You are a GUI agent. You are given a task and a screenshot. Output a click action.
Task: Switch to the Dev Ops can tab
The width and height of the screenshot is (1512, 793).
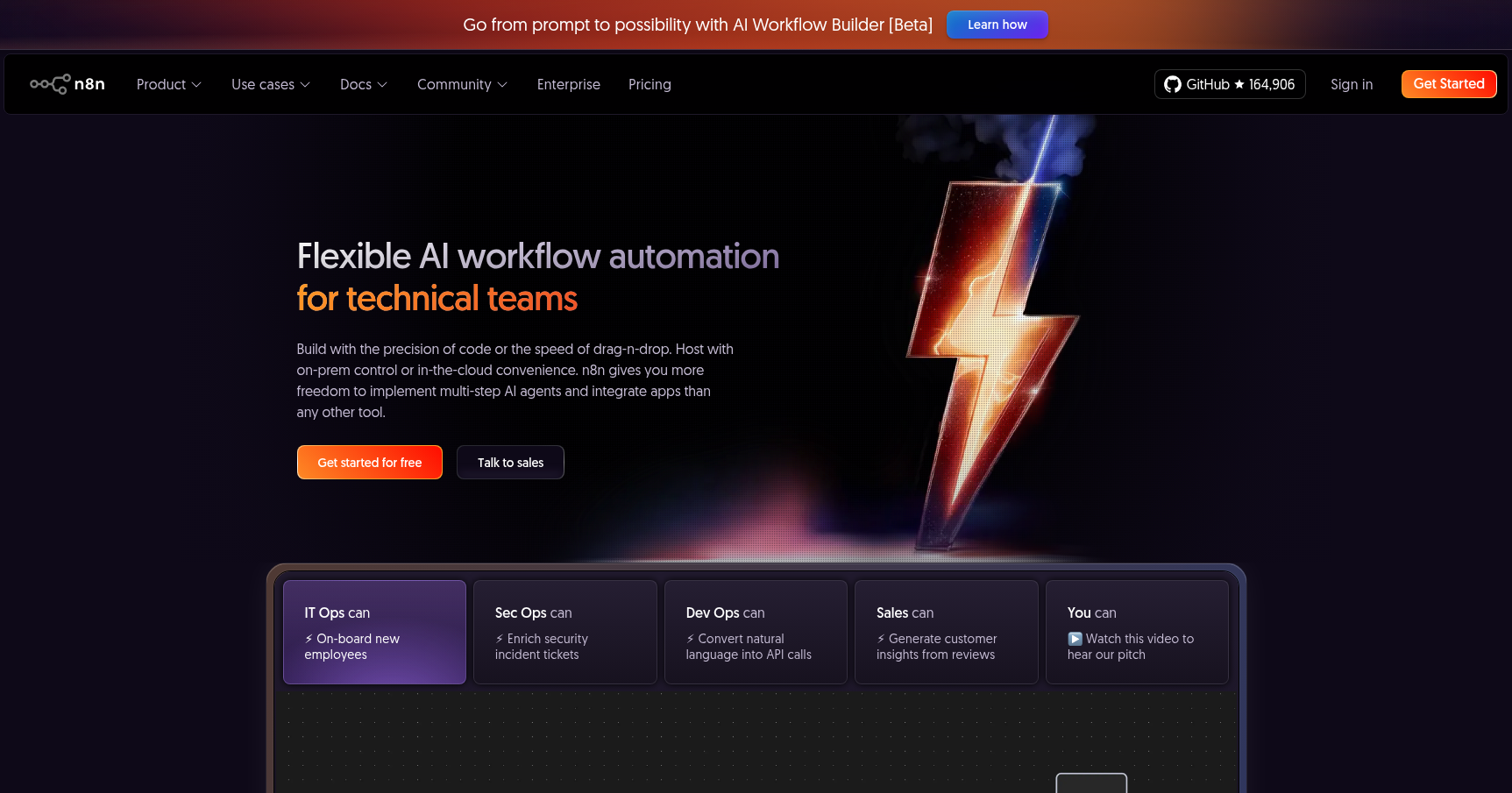tap(756, 632)
